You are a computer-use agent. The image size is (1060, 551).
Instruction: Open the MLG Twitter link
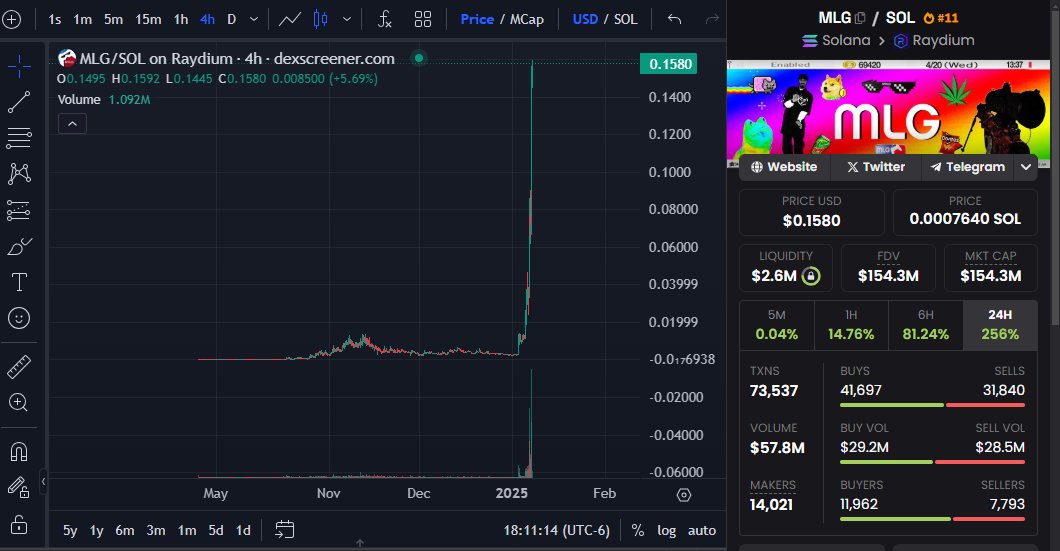876,167
